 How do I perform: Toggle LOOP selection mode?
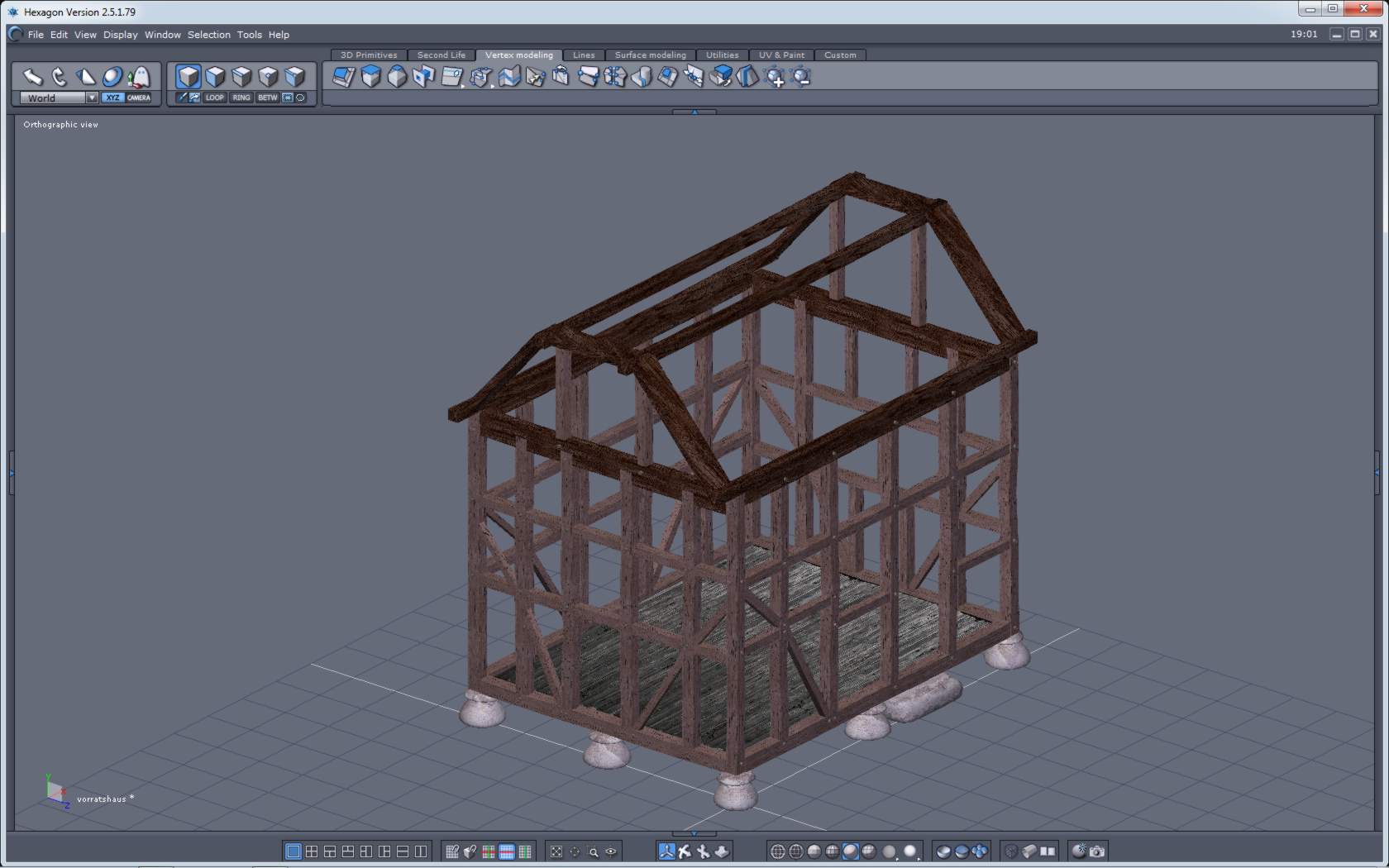pyautogui.click(x=215, y=98)
